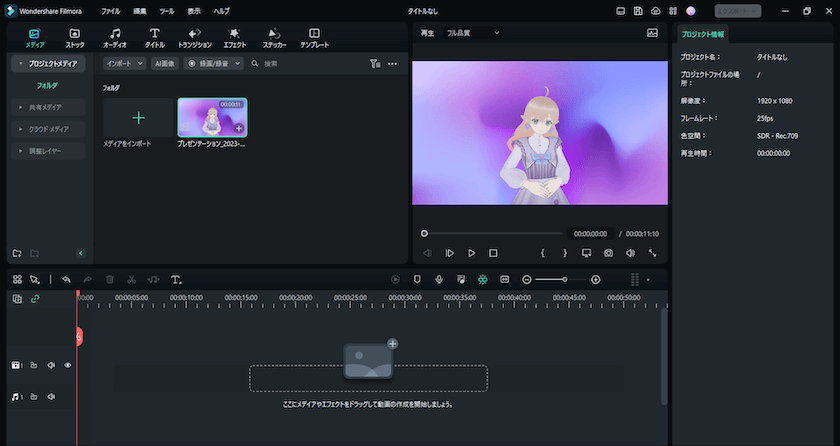The image size is (840, 446).
Task: Open the media panel more options
Action: tap(393, 64)
